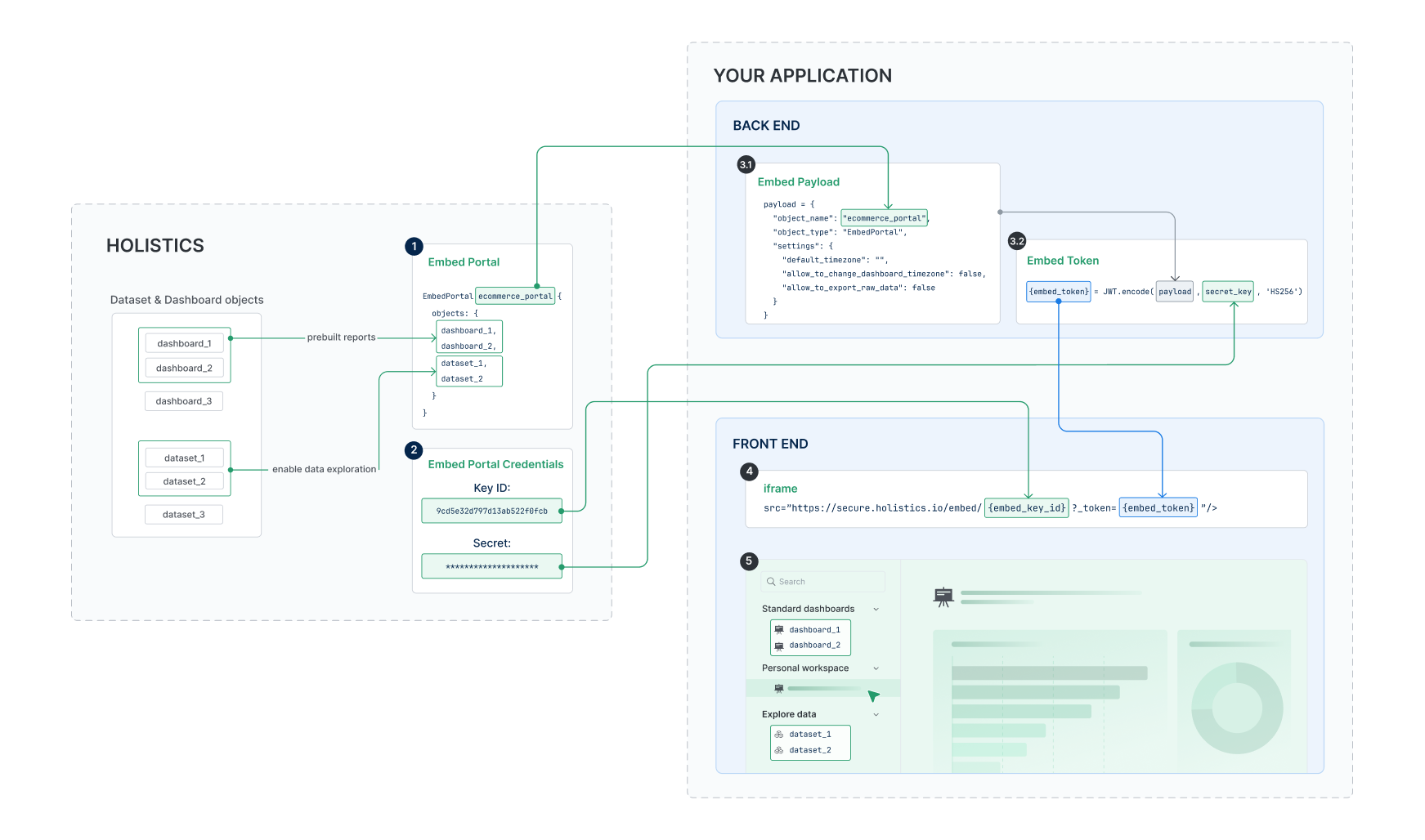Click the donut chart in the dashboard preview
The height and width of the screenshot is (840, 1425).
[x=1237, y=708]
